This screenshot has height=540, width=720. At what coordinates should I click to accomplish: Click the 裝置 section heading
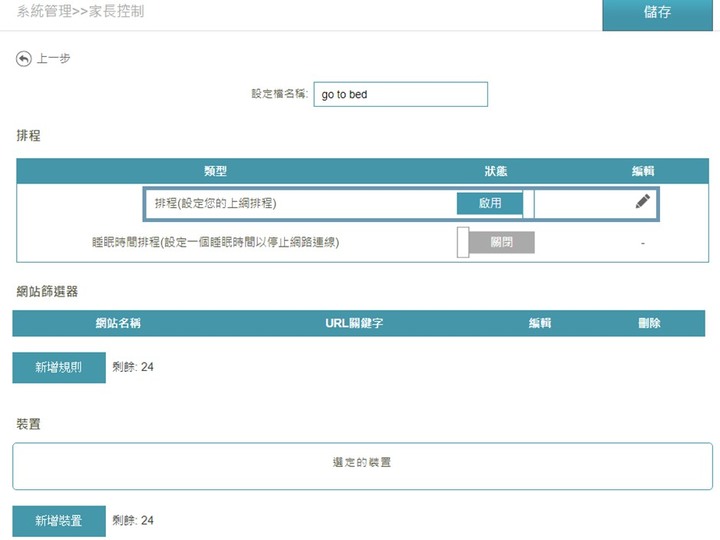pyautogui.click(x=28, y=424)
